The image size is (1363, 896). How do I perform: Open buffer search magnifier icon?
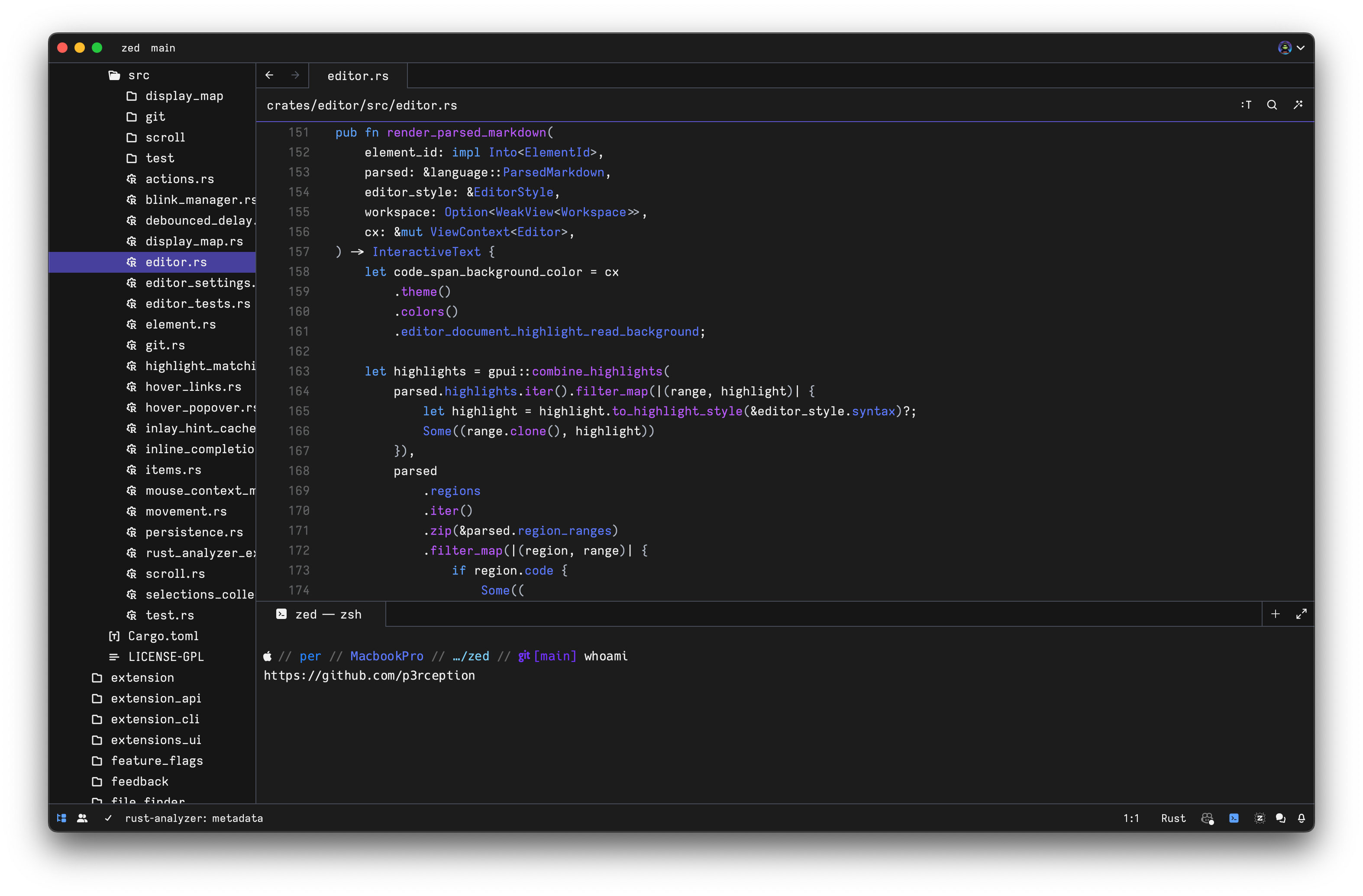point(1271,105)
